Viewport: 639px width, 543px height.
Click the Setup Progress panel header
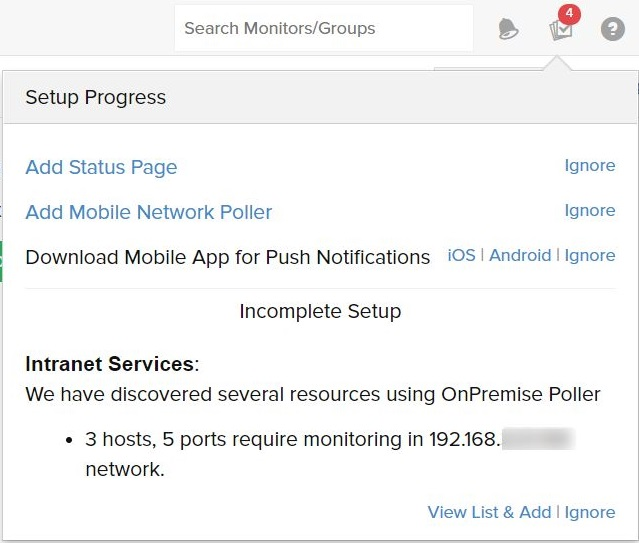95,97
